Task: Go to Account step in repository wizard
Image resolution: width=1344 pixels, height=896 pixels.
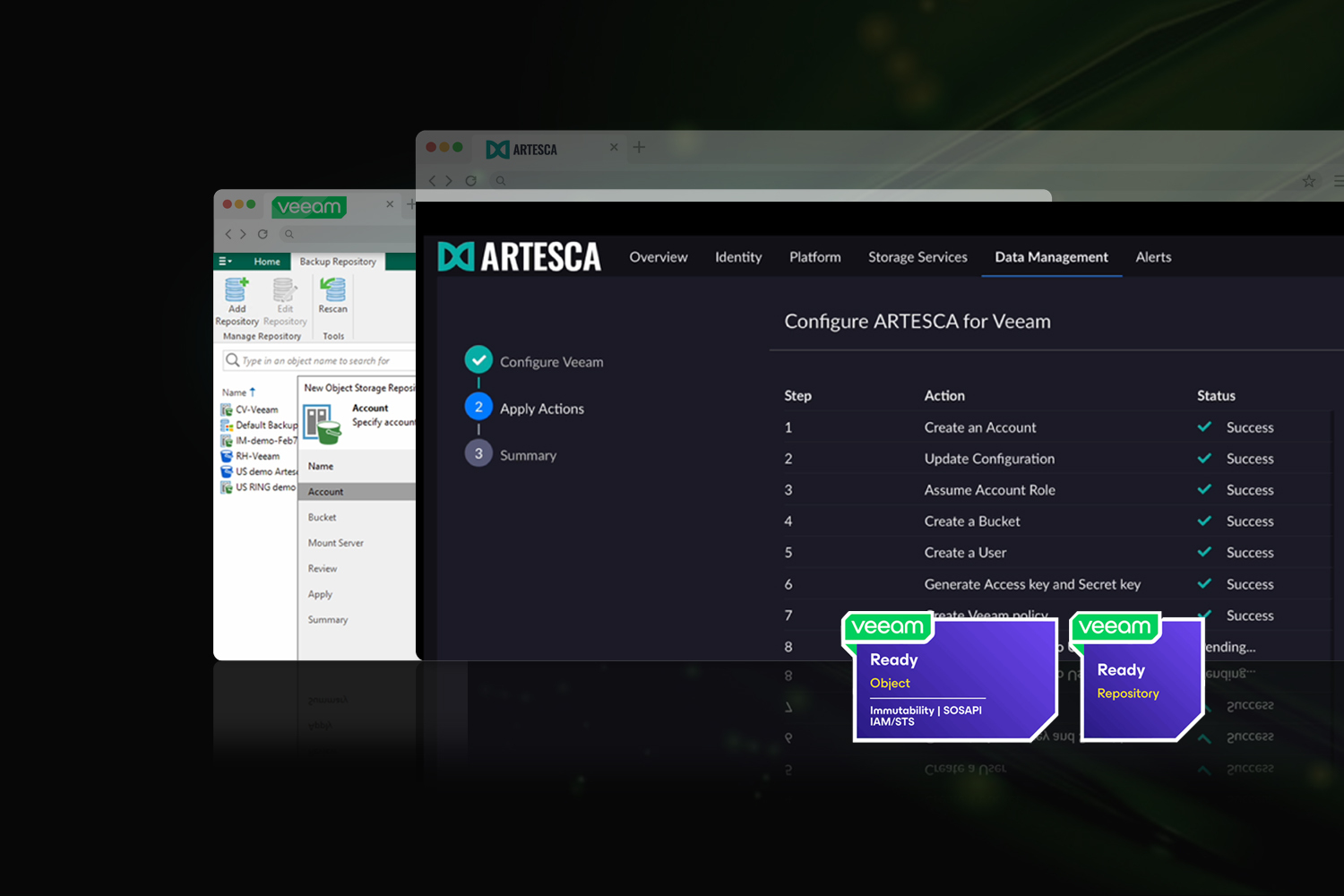Action: tap(357, 492)
